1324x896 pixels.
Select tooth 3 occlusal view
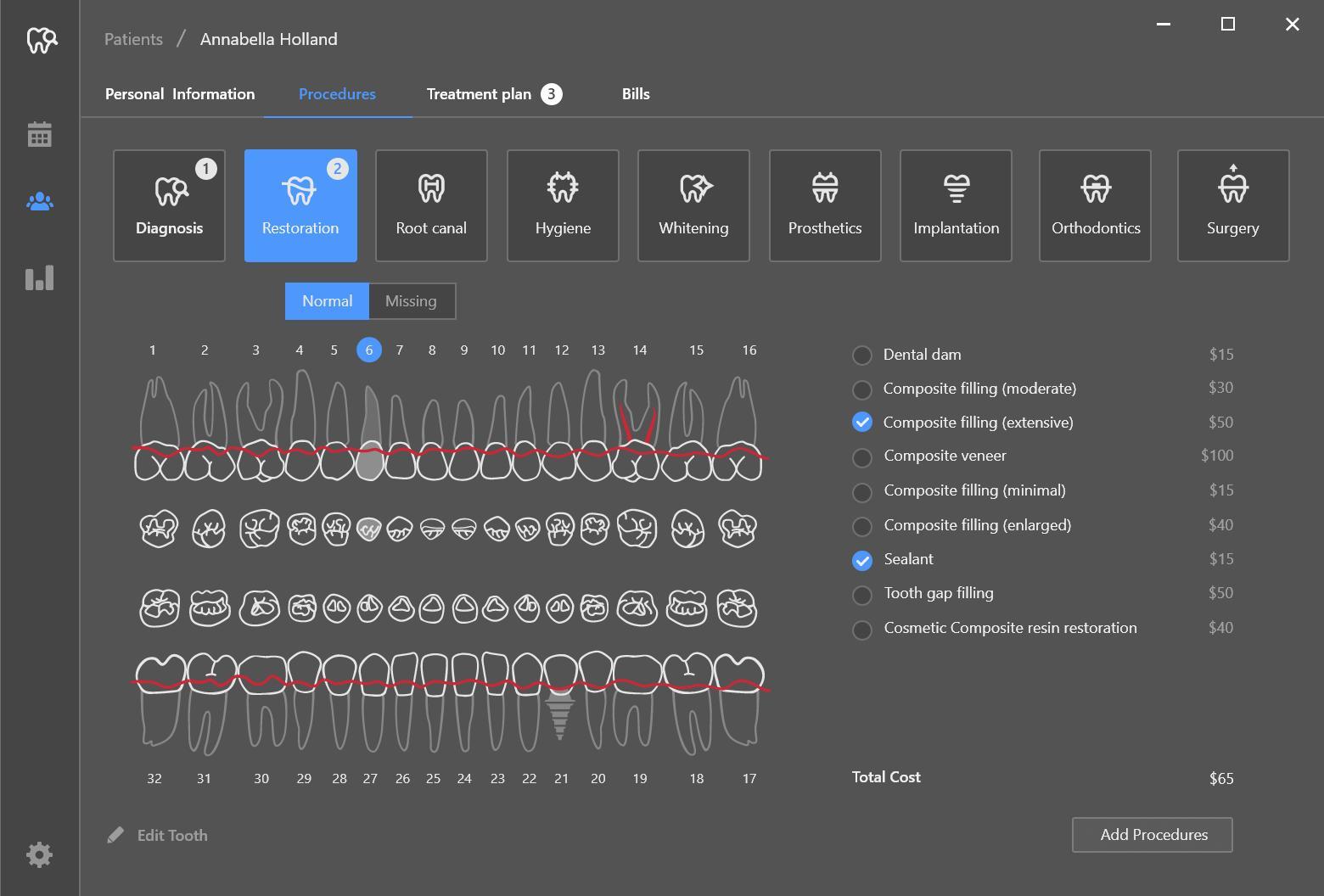point(260,529)
